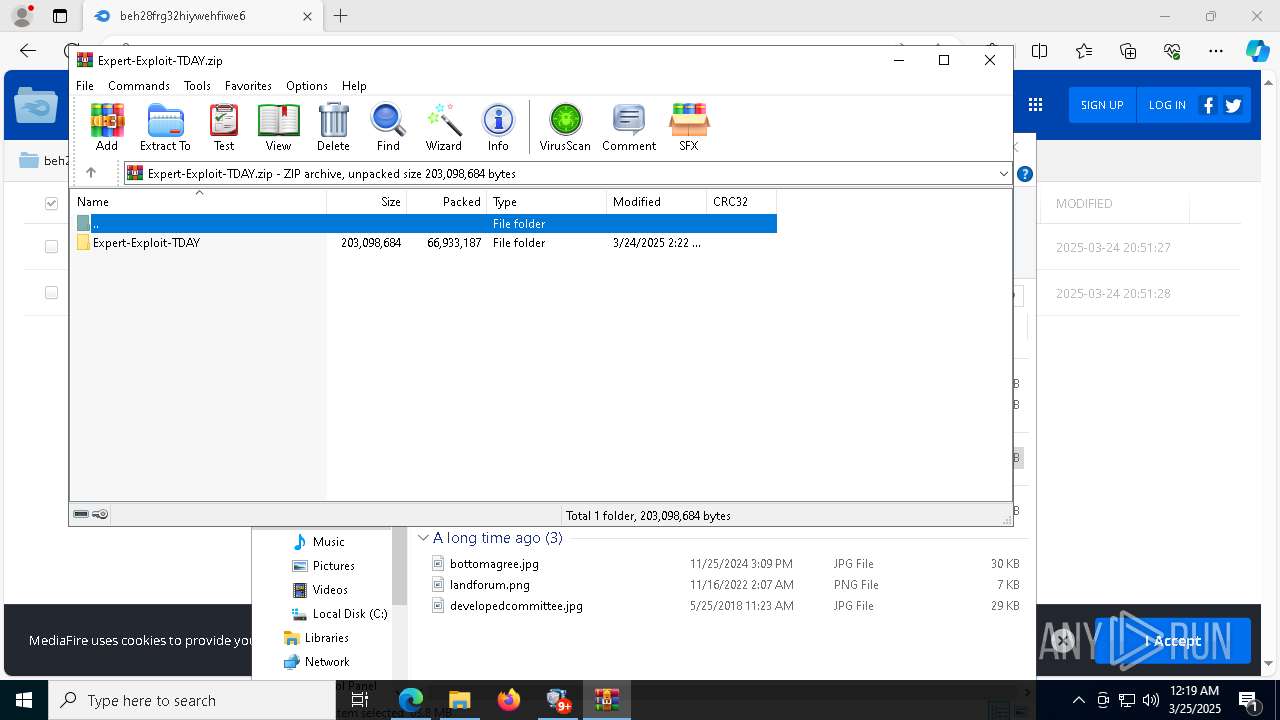This screenshot has width=1280, height=720.
Task: Open the WinRAR File menu
Action: click(85, 86)
